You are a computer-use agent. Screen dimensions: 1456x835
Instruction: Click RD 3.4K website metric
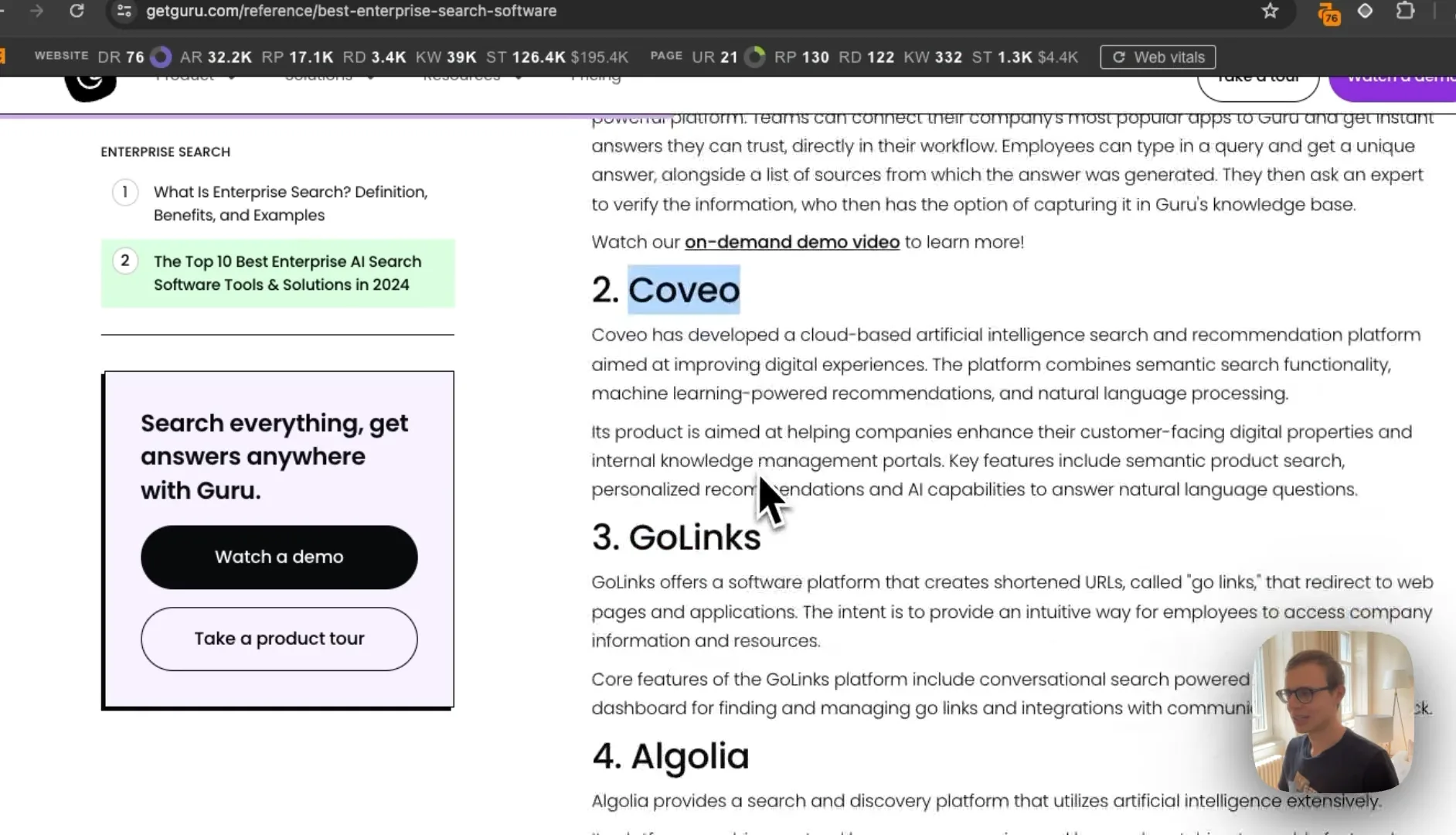(x=374, y=57)
